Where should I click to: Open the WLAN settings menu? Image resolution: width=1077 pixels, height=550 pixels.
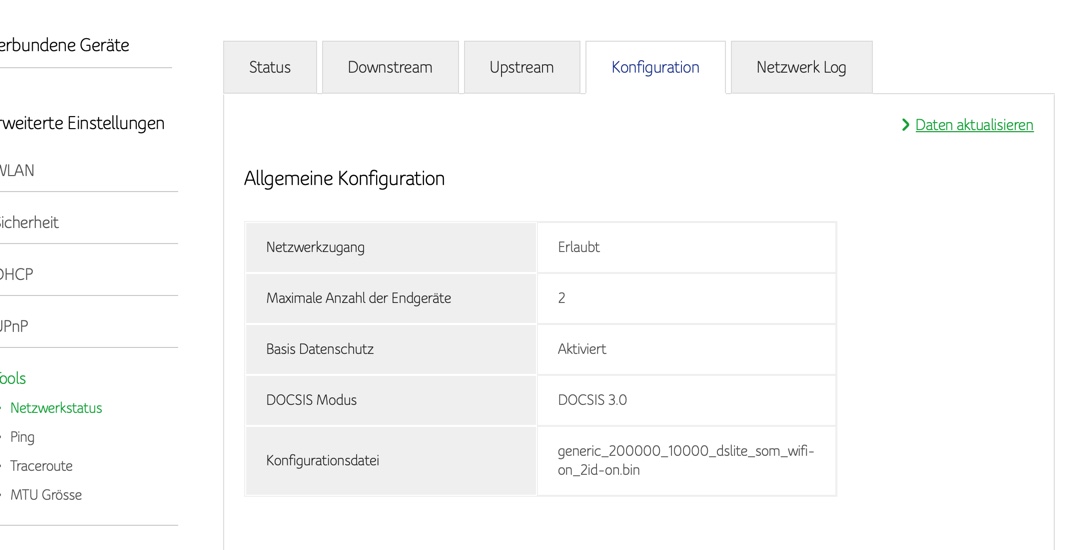[x=18, y=171]
